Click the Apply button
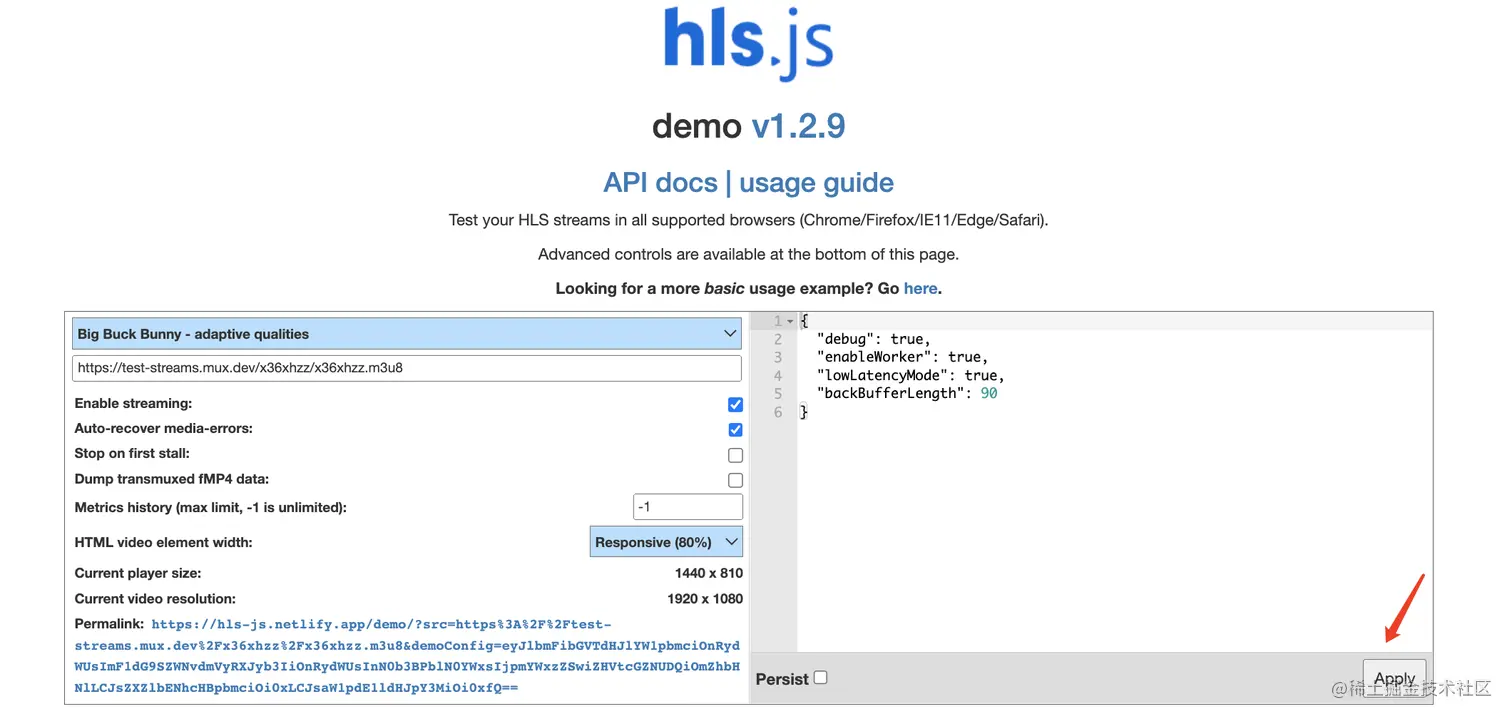1512x719 pixels. [1394, 677]
